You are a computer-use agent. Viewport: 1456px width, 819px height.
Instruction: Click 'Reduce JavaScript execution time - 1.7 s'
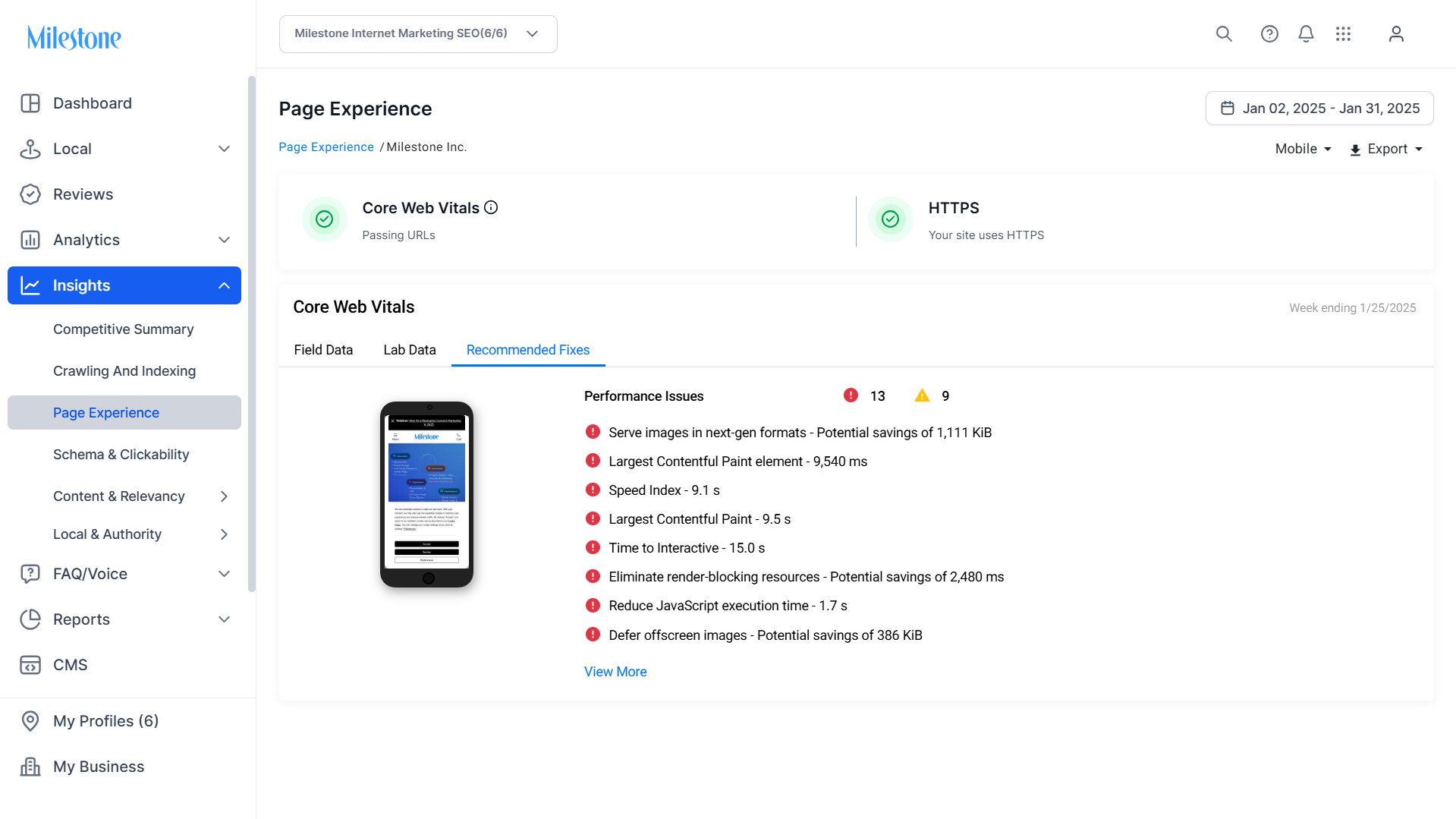pos(728,606)
